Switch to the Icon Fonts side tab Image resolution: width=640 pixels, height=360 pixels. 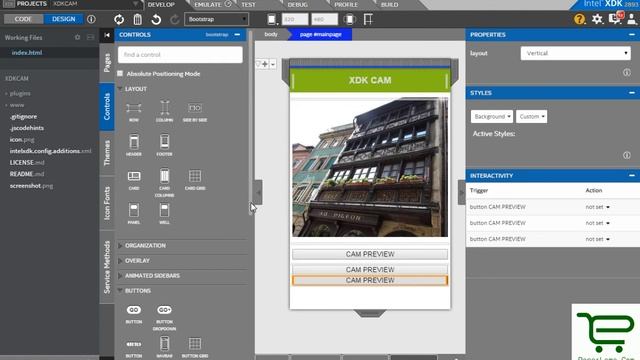(x=107, y=203)
